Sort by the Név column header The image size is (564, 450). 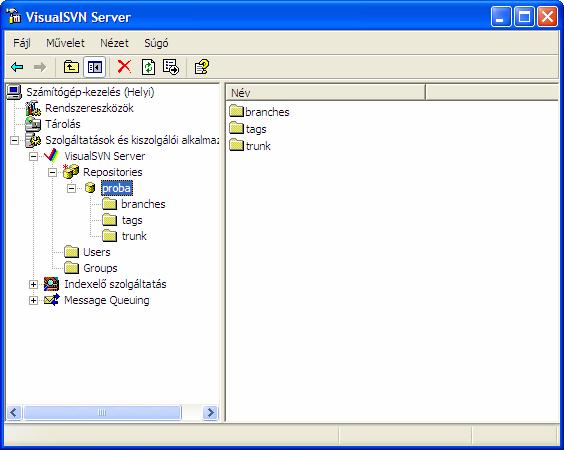(326, 93)
